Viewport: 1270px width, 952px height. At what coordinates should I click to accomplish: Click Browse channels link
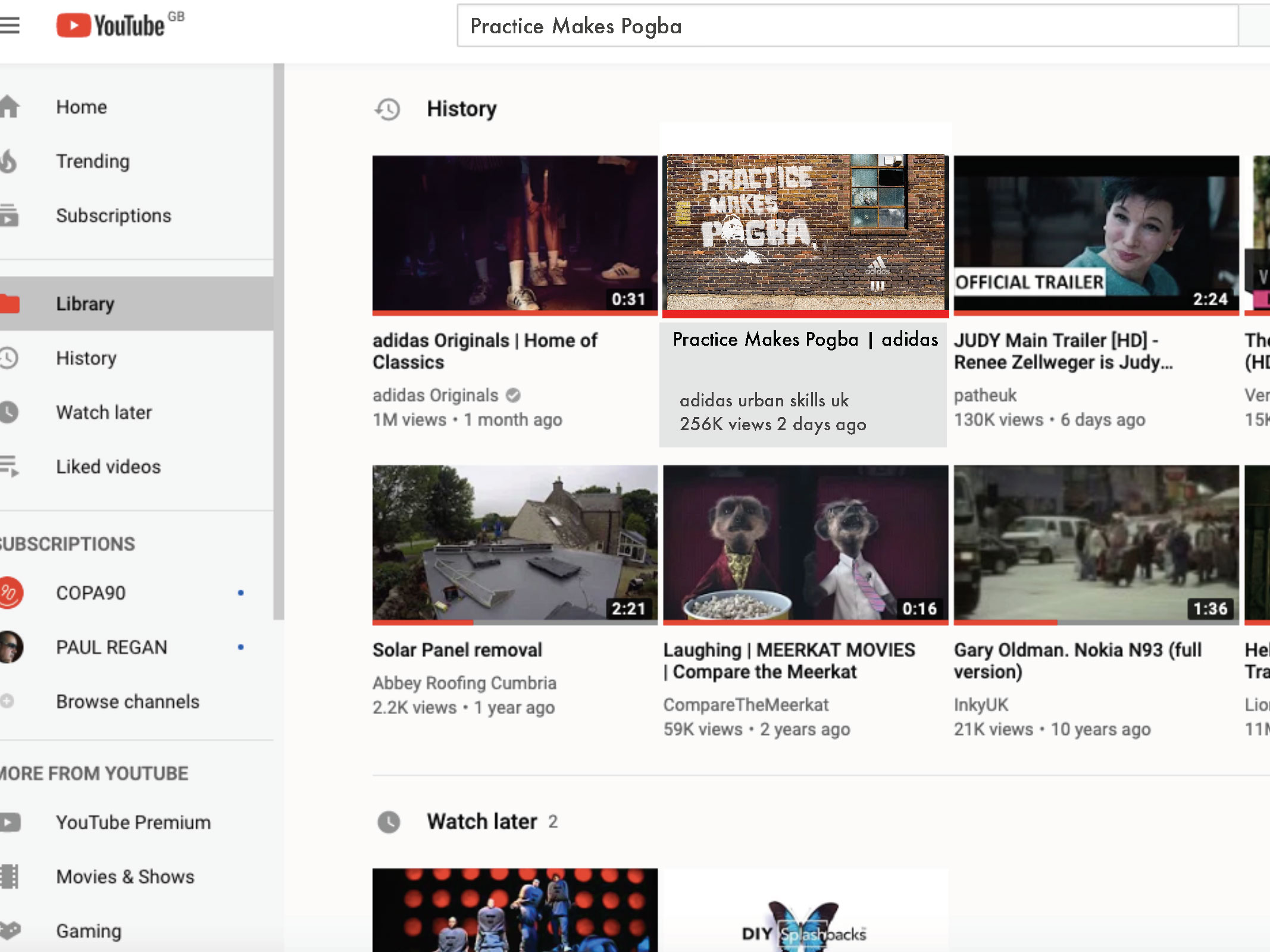(x=127, y=702)
